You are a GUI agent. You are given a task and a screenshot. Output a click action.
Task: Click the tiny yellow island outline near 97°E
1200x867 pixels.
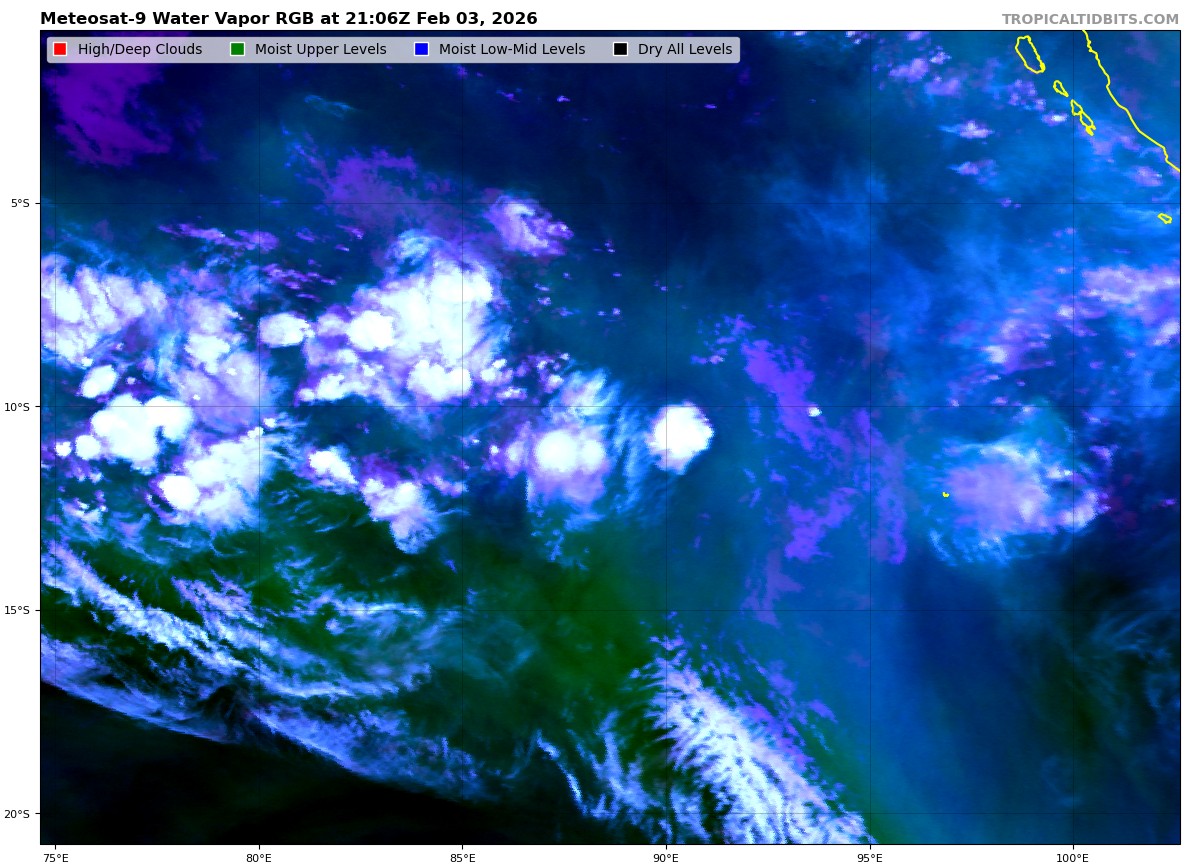tap(945, 494)
